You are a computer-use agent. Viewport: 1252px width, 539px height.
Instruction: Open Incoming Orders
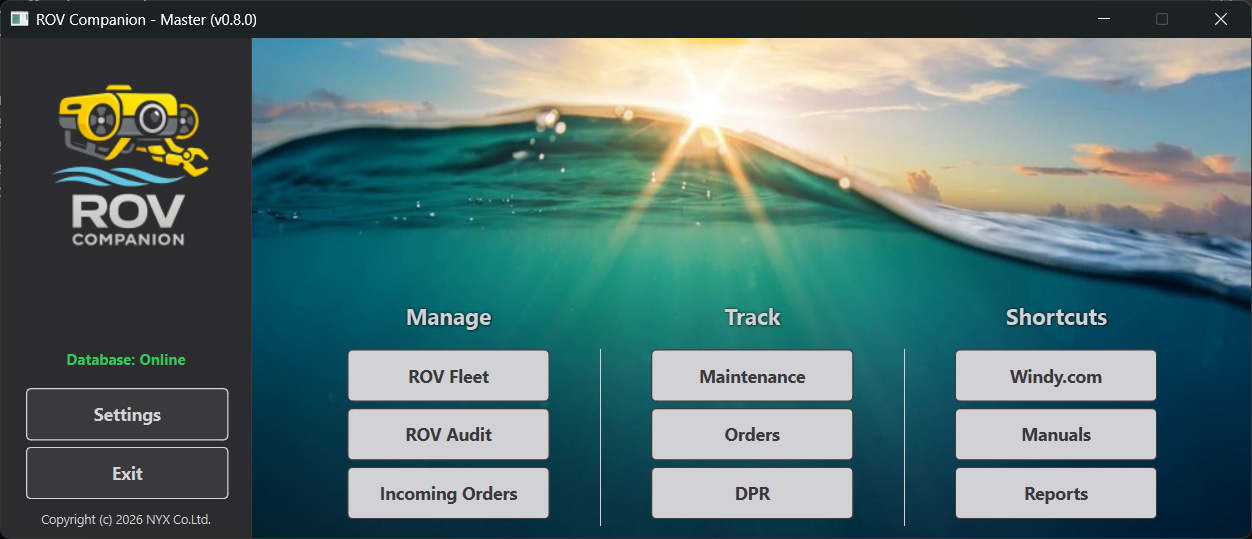(448, 493)
